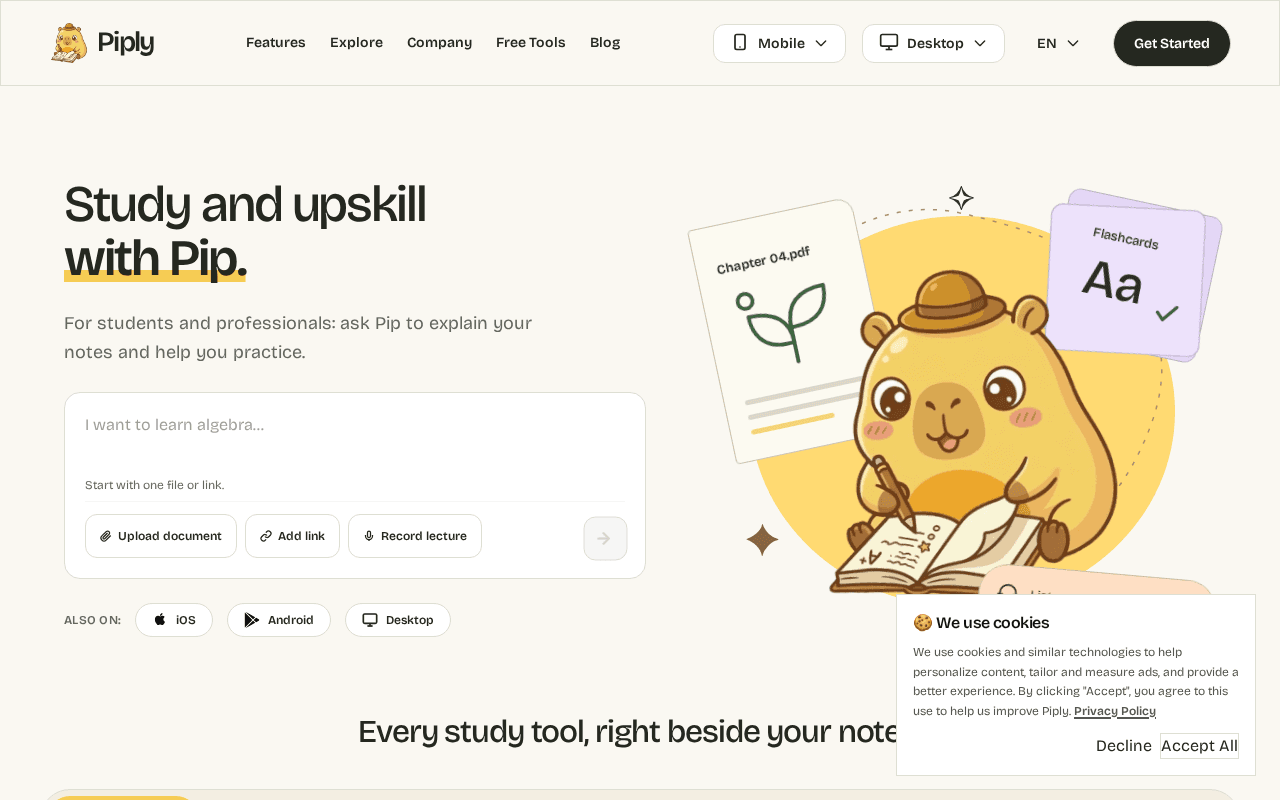Open the Features menu

[276, 43]
